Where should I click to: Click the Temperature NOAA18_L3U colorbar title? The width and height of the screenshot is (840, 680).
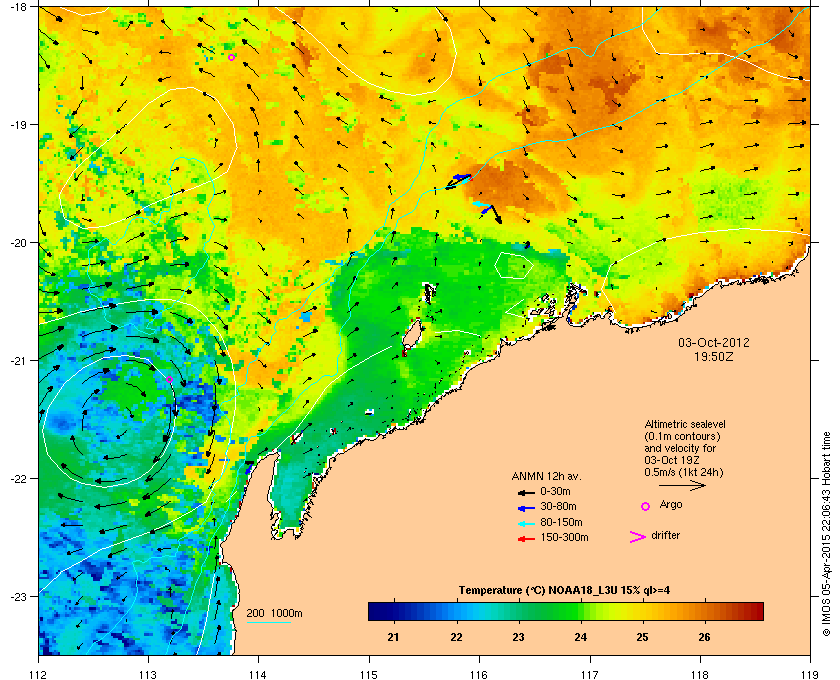[x=564, y=591]
